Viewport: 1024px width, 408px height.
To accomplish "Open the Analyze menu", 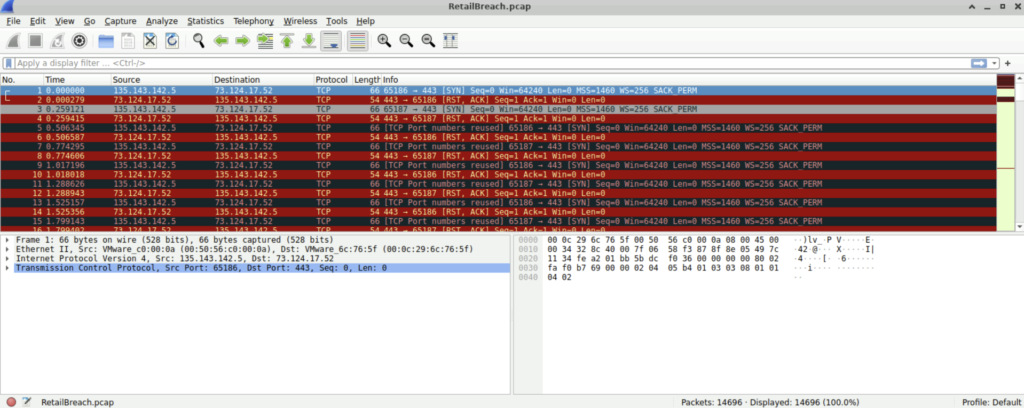I will (x=161, y=20).
